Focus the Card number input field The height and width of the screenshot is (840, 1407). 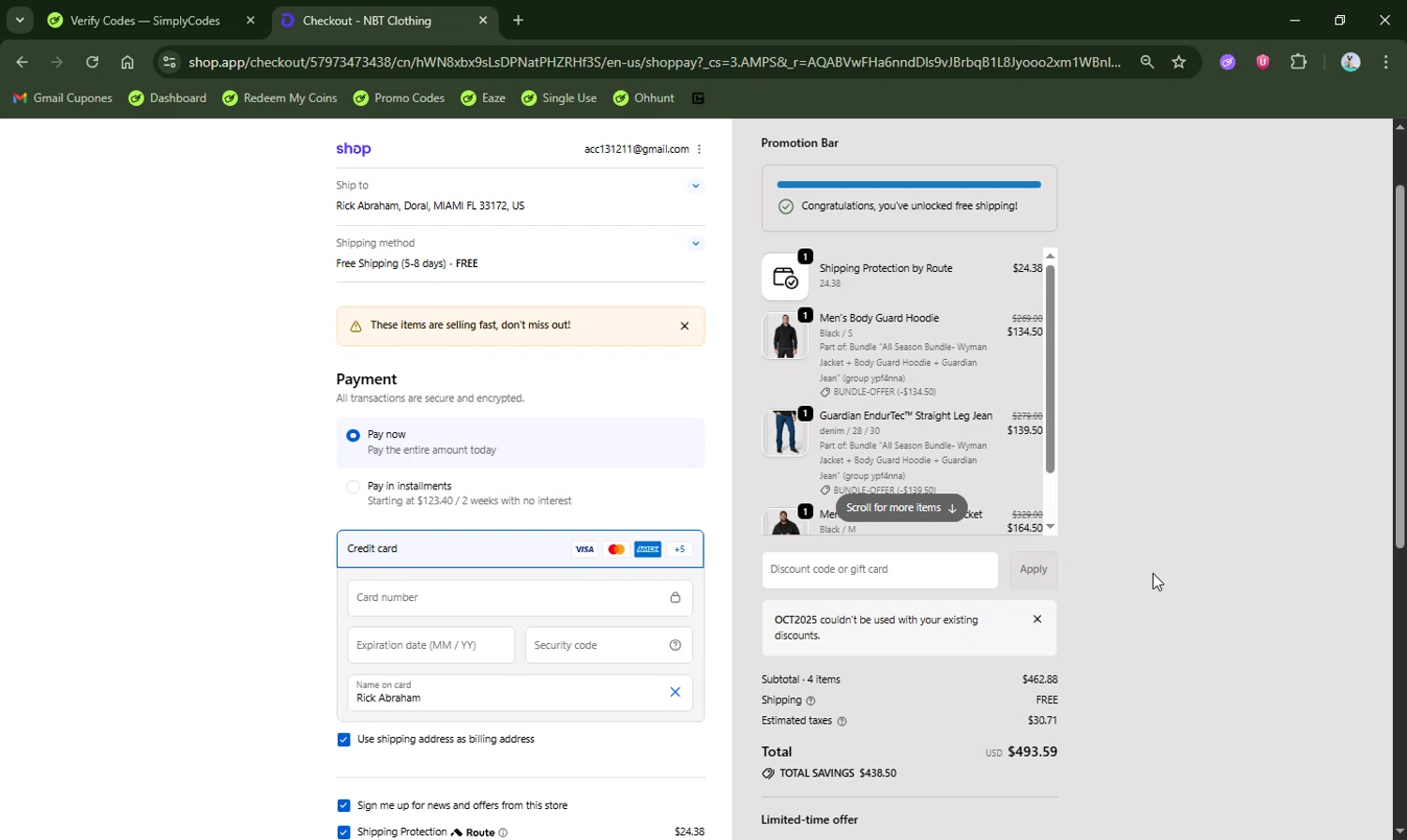[520, 598]
